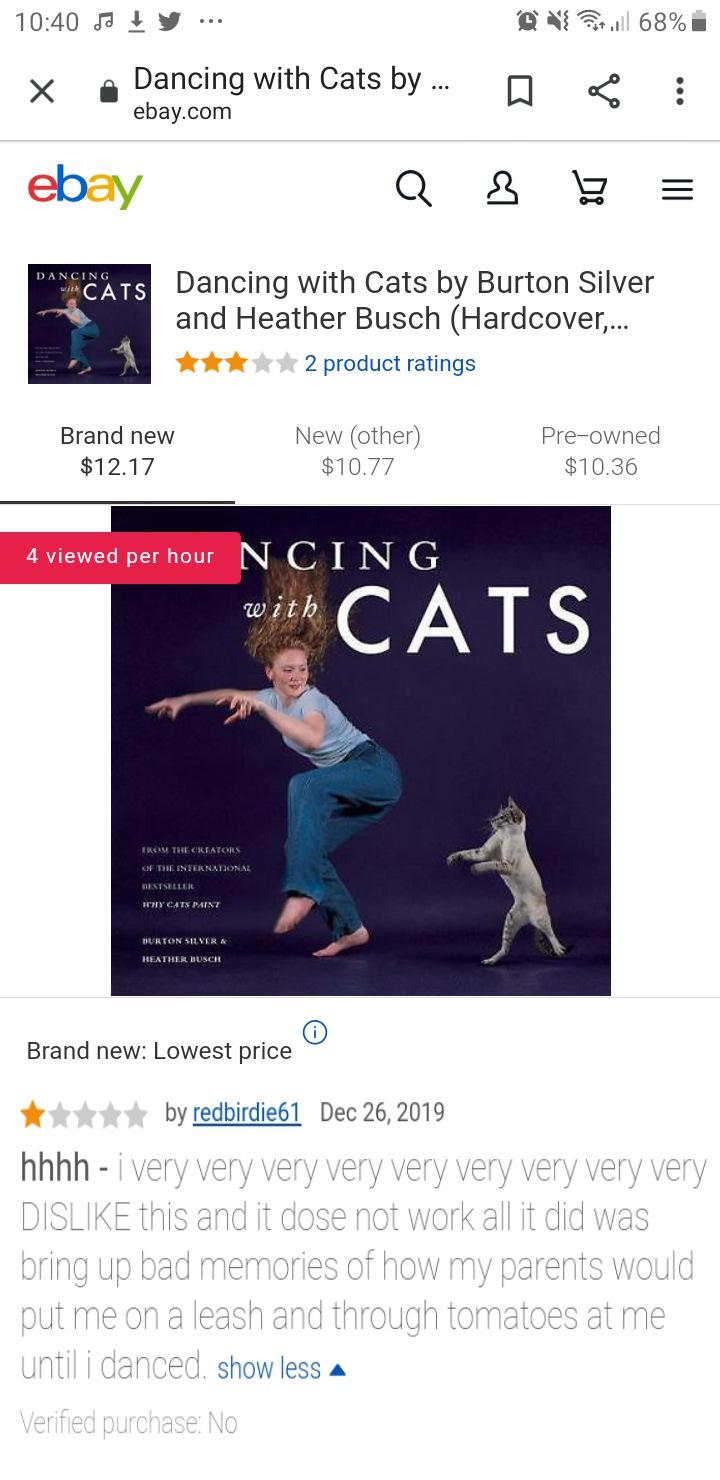Tap the info icon beside Lowest price
This screenshot has width=720, height=1480.
coord(314,1033)
